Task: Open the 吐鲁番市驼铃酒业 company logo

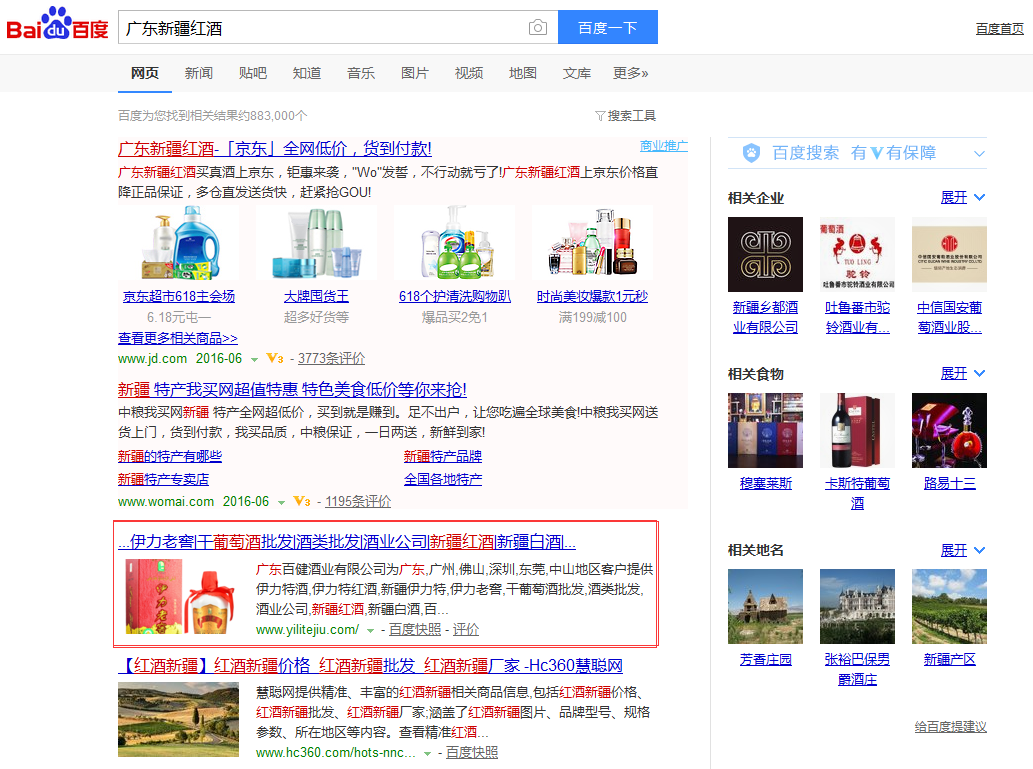Action: pos(857,254)
